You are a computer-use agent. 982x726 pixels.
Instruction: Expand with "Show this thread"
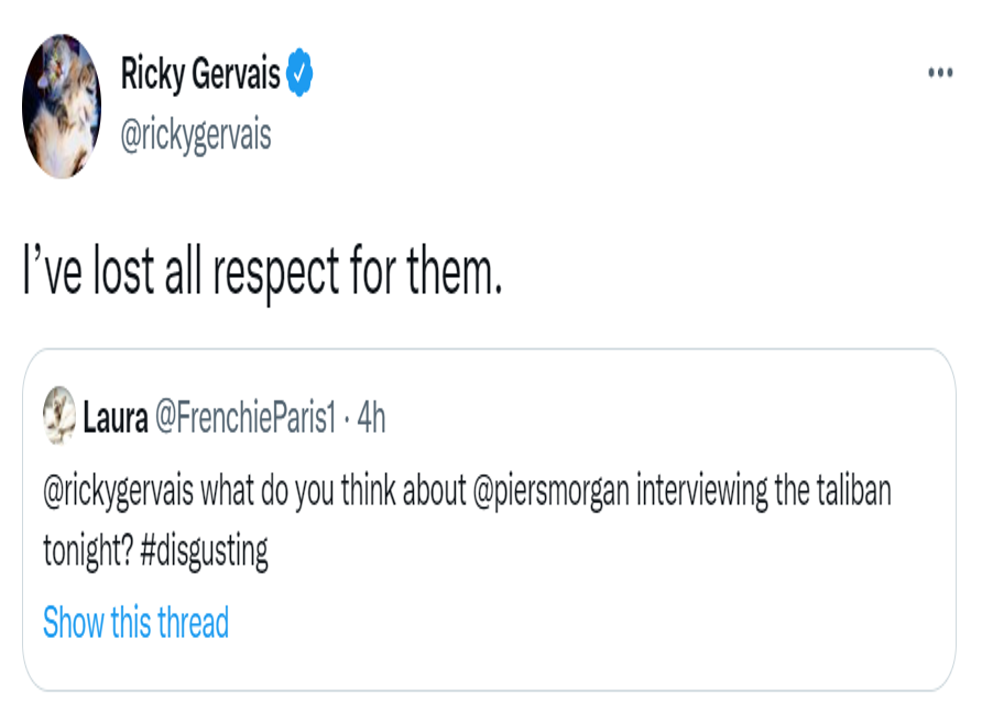pos(136,622)
